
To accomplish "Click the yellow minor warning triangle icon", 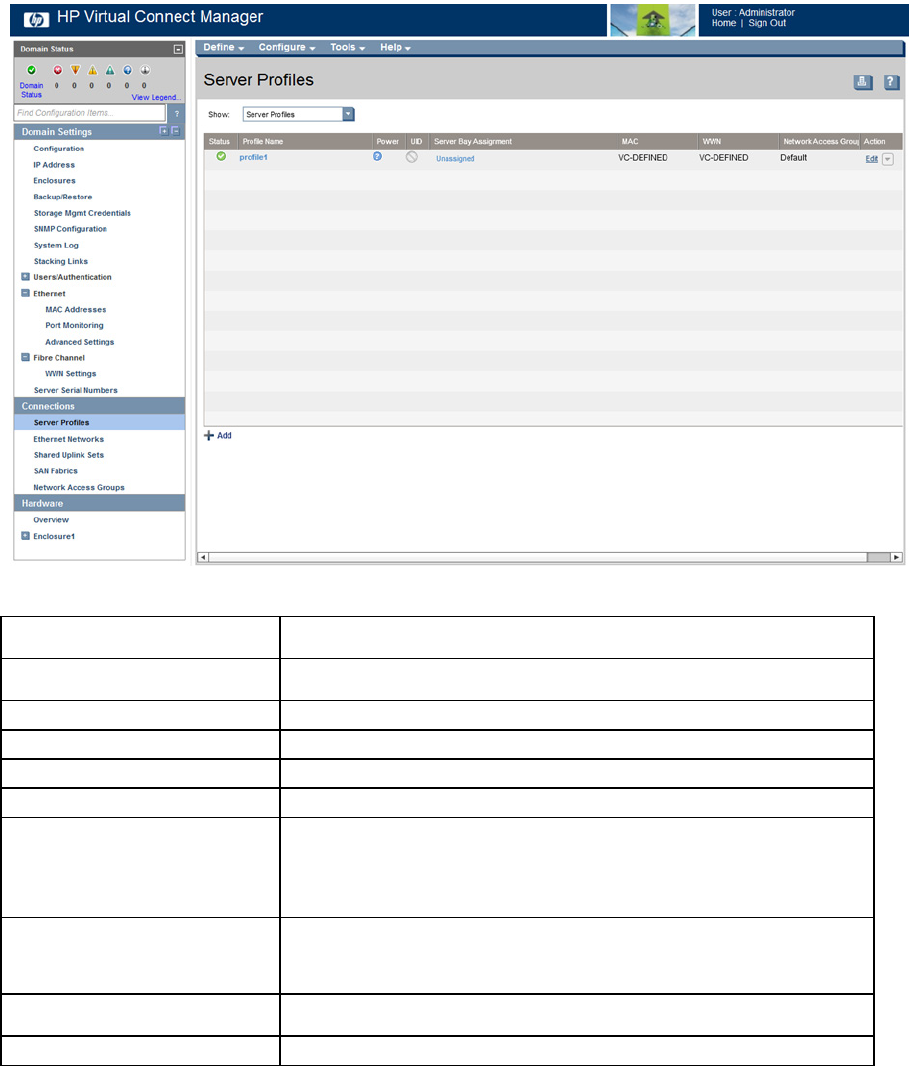I will [x=92, y=70].
